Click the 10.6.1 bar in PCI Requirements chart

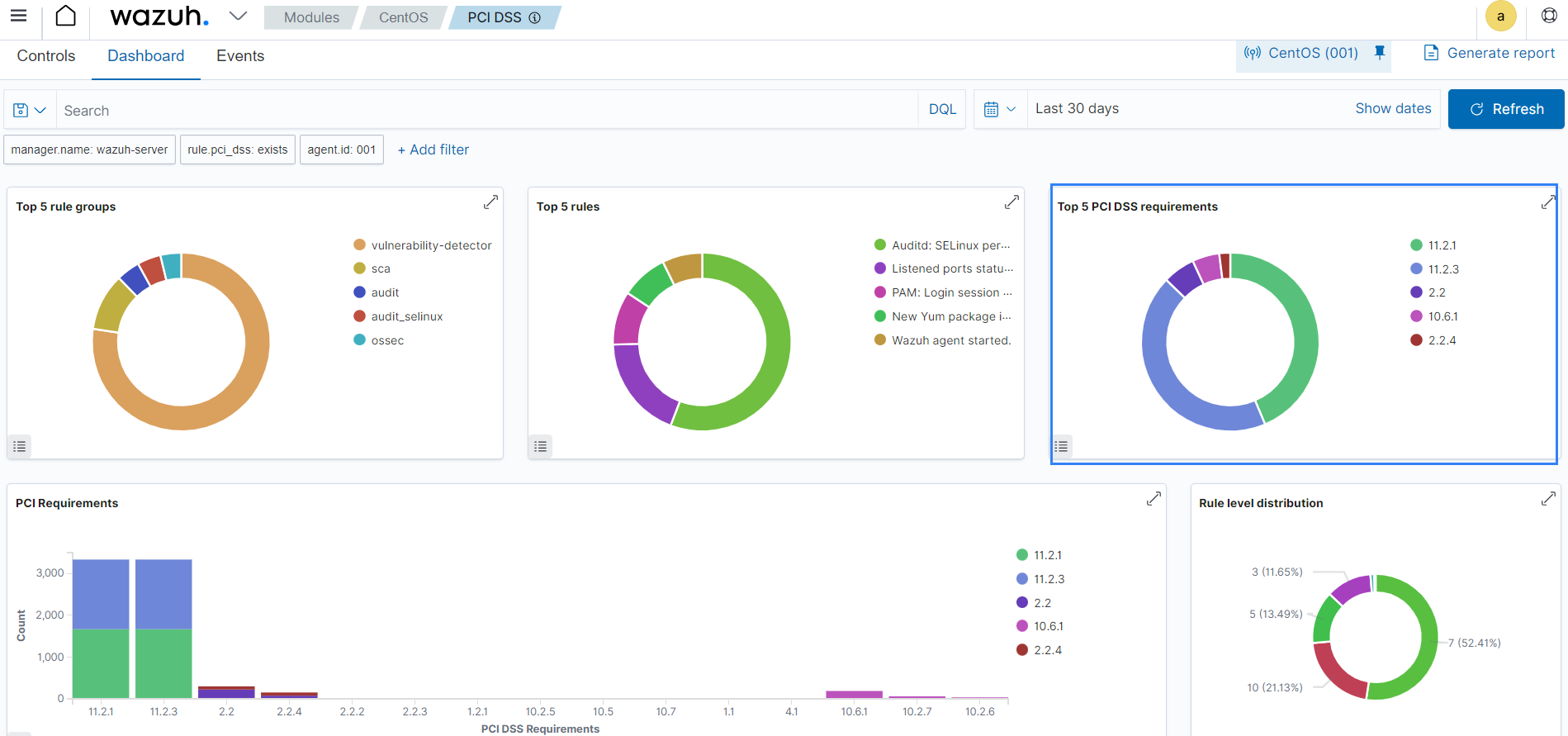[855, 695]
